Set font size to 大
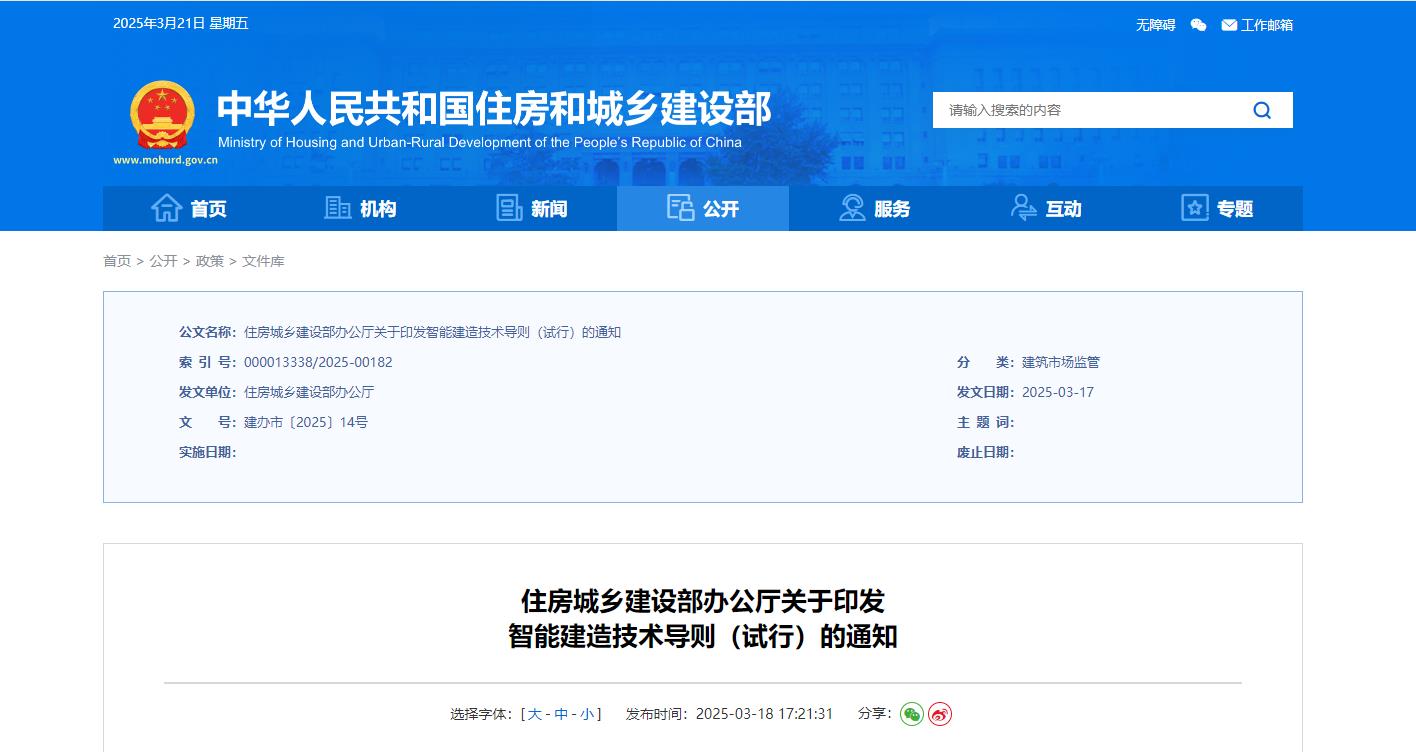1416x752 pixels. pyautogui.click(x=535, y=714)
